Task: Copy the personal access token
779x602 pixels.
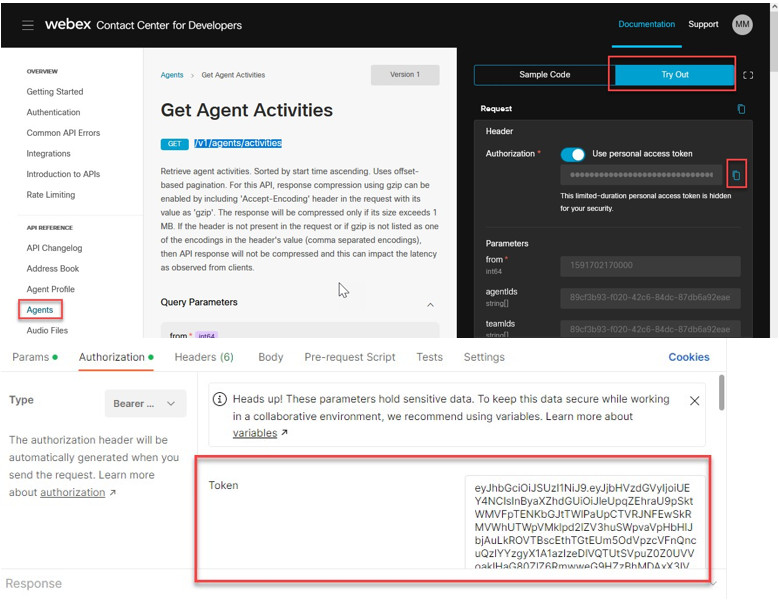Action: [x=736, y=175]
